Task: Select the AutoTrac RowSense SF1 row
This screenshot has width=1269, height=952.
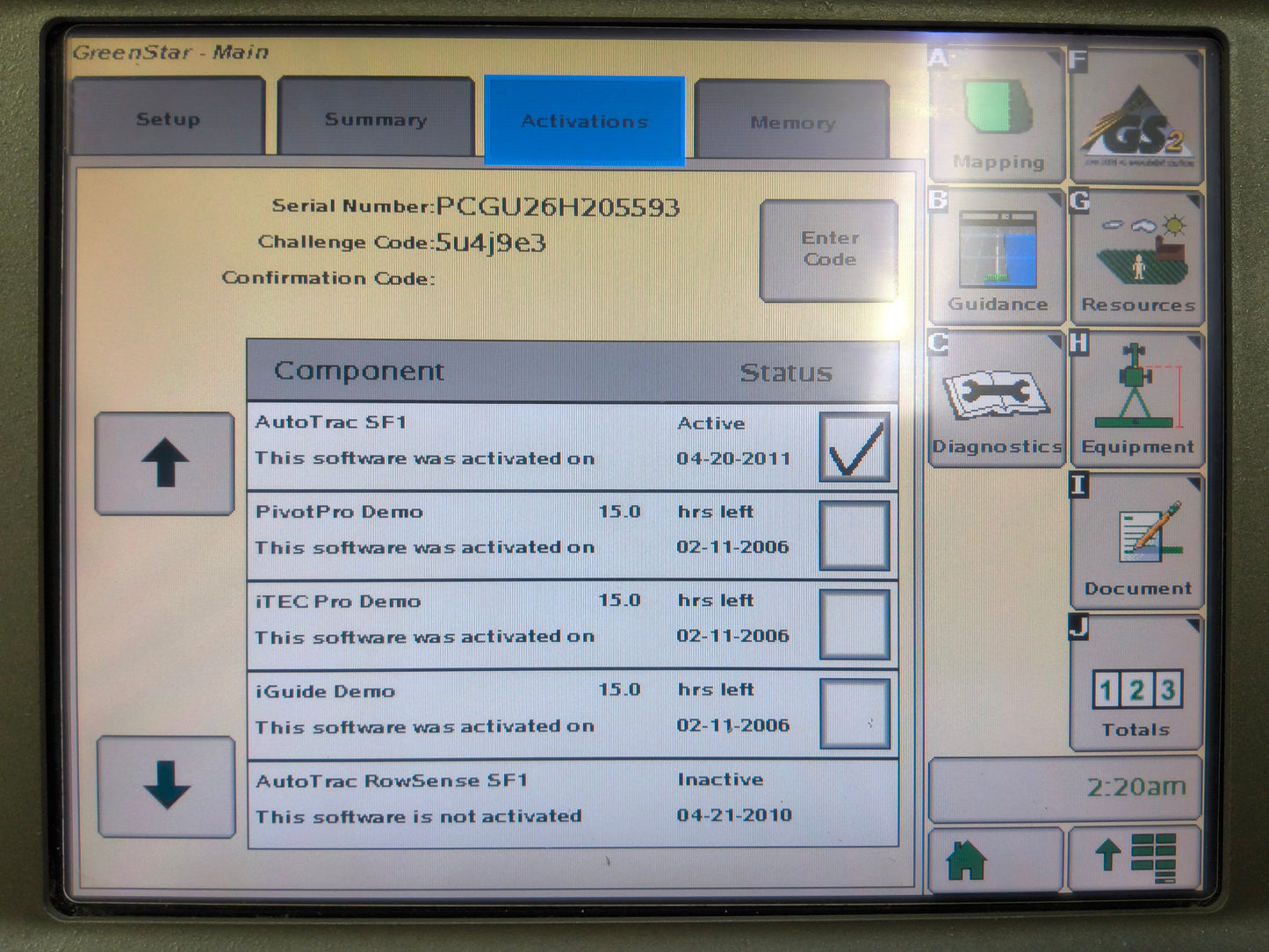Action: pos(573,804)
